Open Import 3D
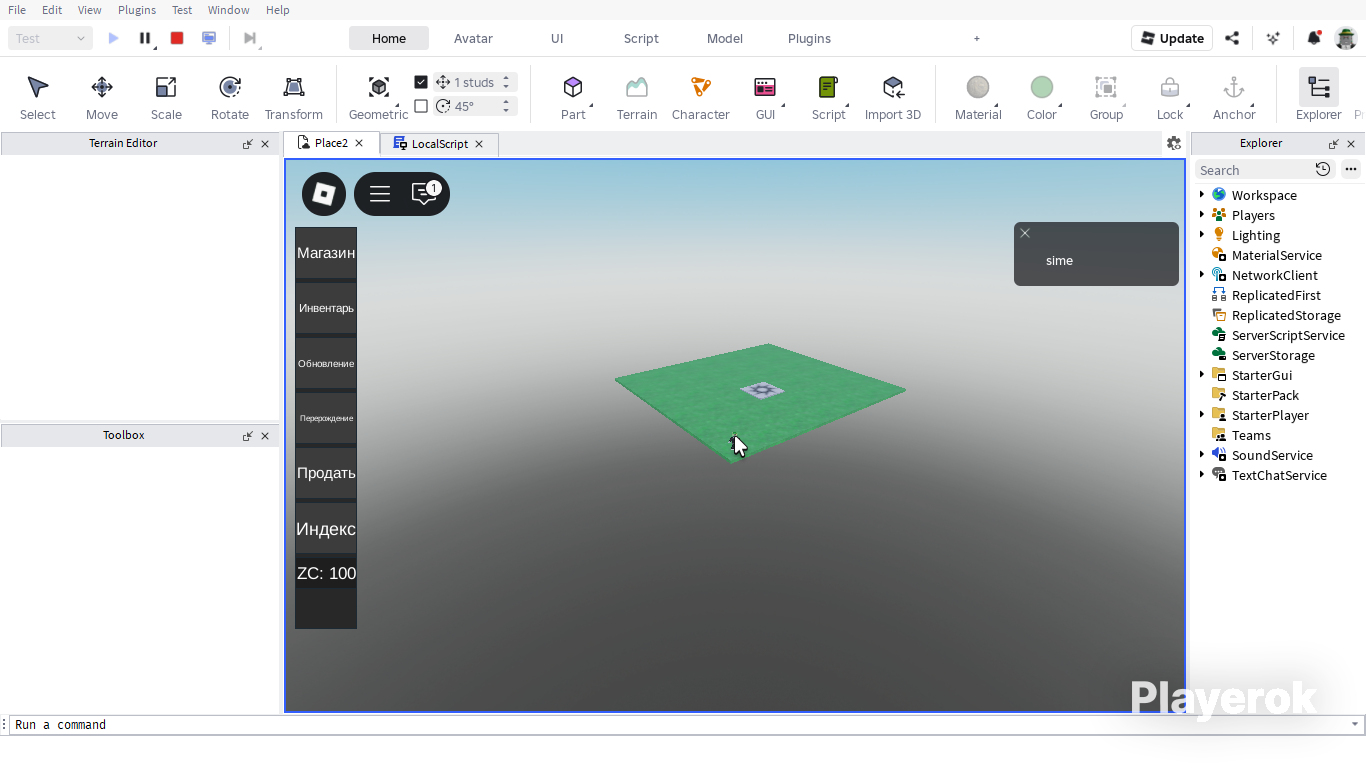 (x=893, y=97)
